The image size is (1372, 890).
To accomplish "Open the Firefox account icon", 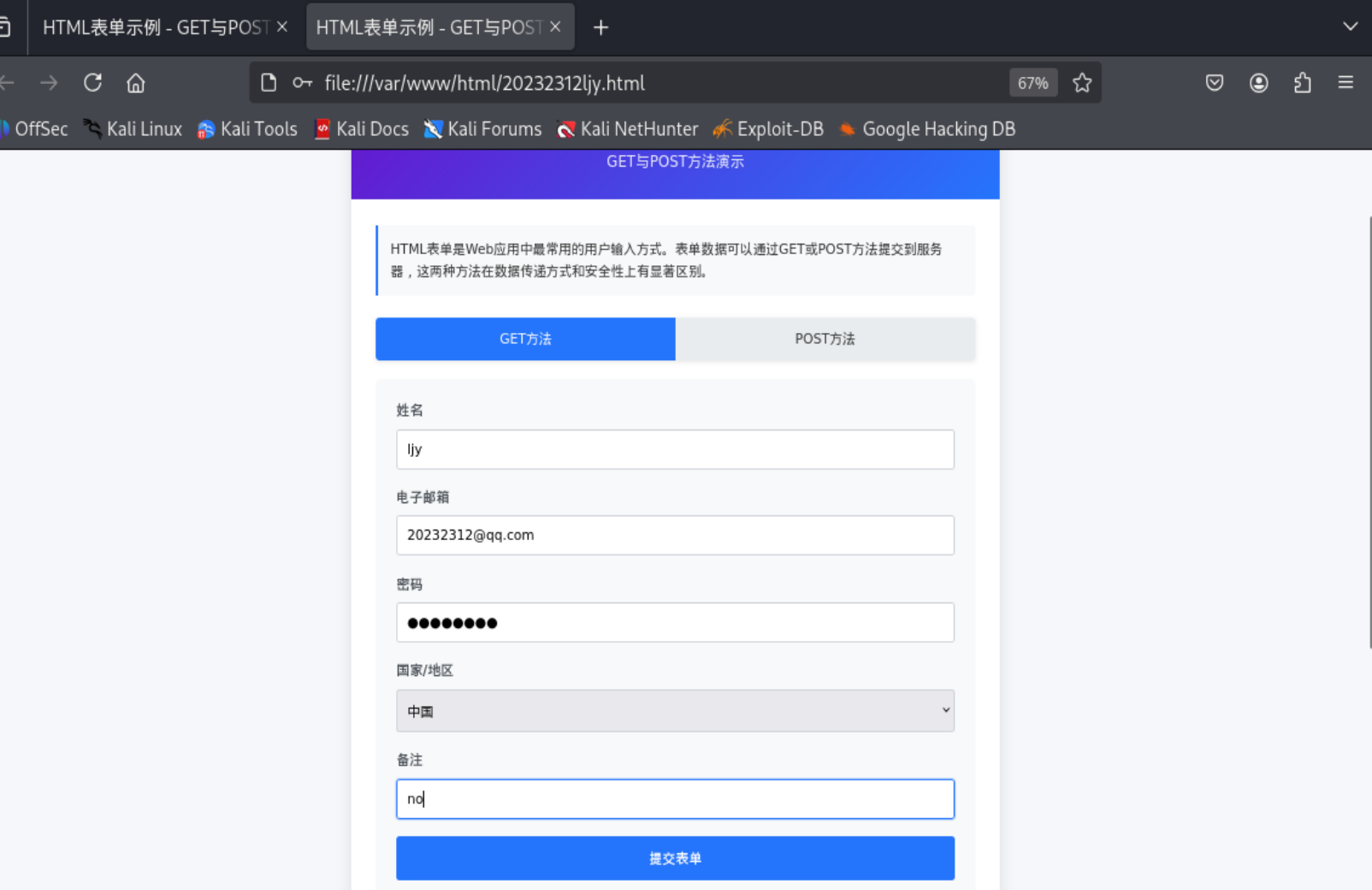I will [x=1258, y=83].
